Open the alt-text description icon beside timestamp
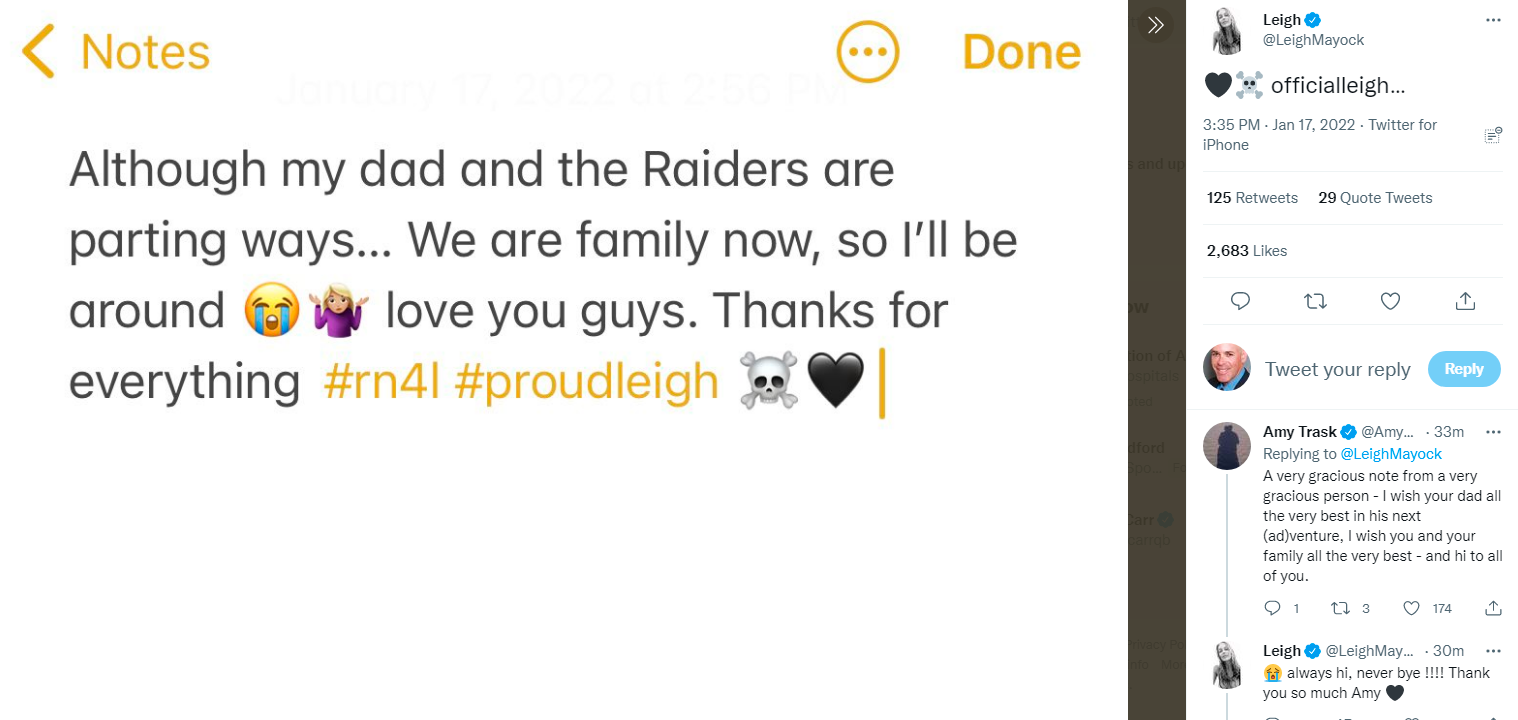1518x720 pixels. (x=1493, y=135)
